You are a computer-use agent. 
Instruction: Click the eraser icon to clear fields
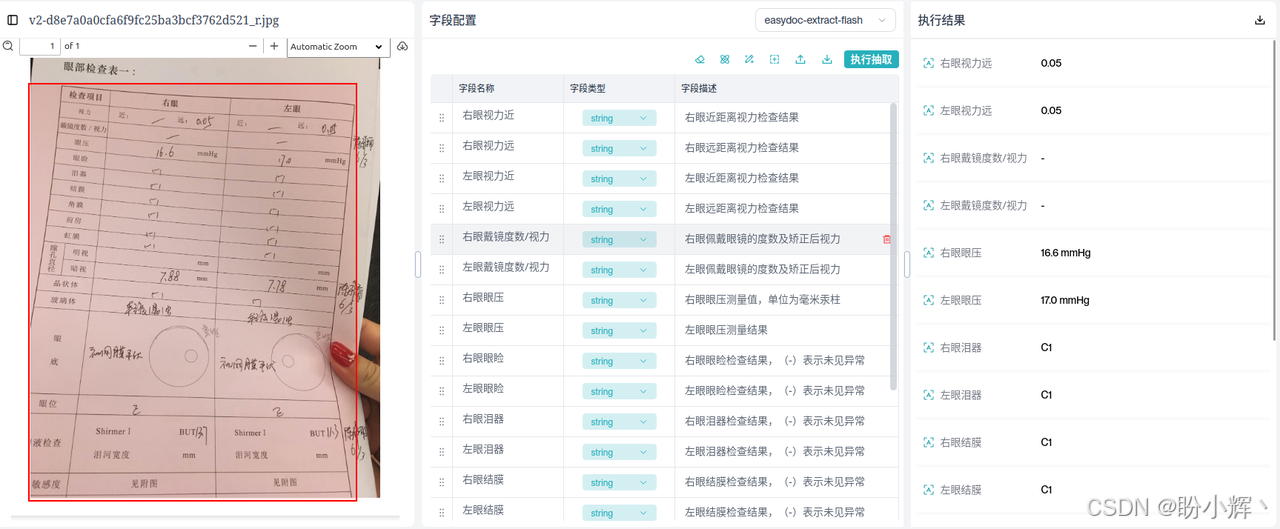point(700,59)
